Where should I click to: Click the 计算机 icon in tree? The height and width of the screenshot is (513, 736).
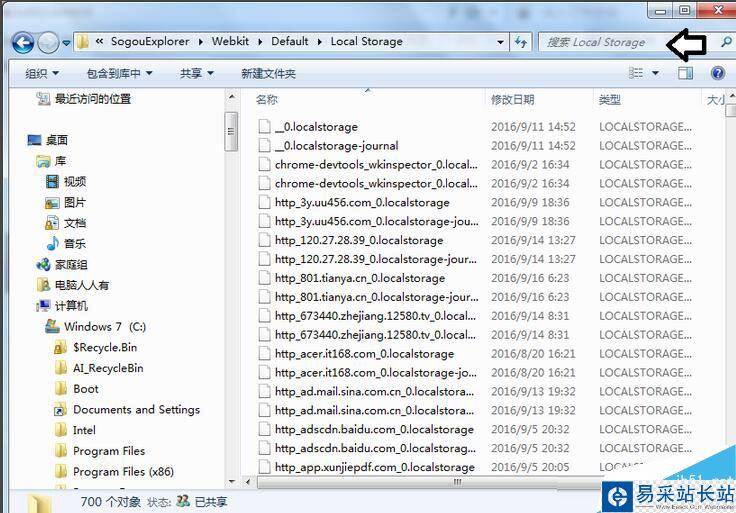43,306
